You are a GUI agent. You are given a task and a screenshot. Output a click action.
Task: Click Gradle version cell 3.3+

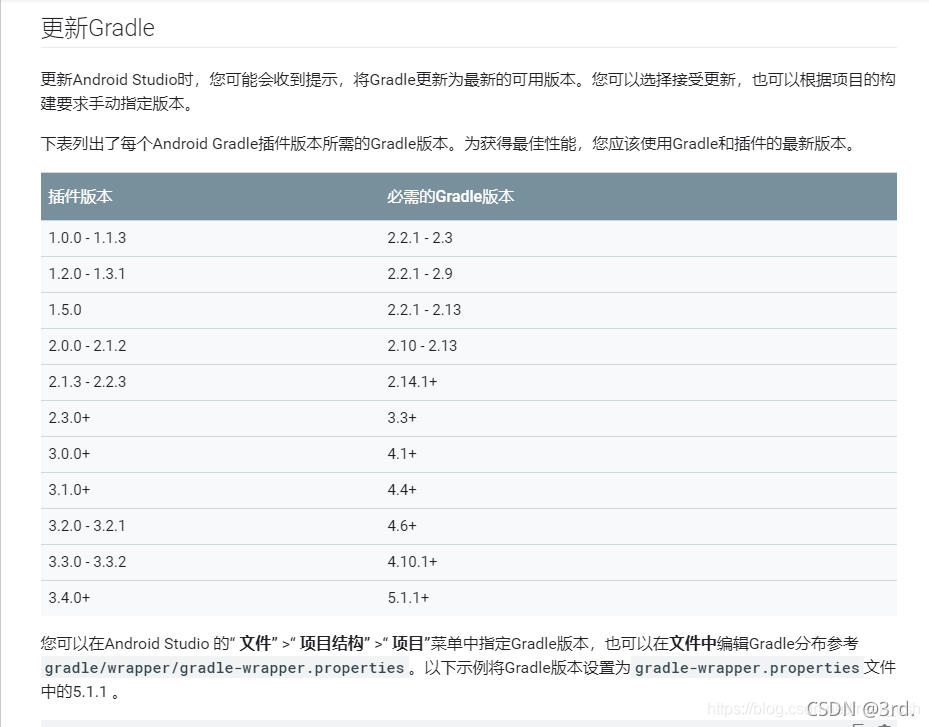402,418
